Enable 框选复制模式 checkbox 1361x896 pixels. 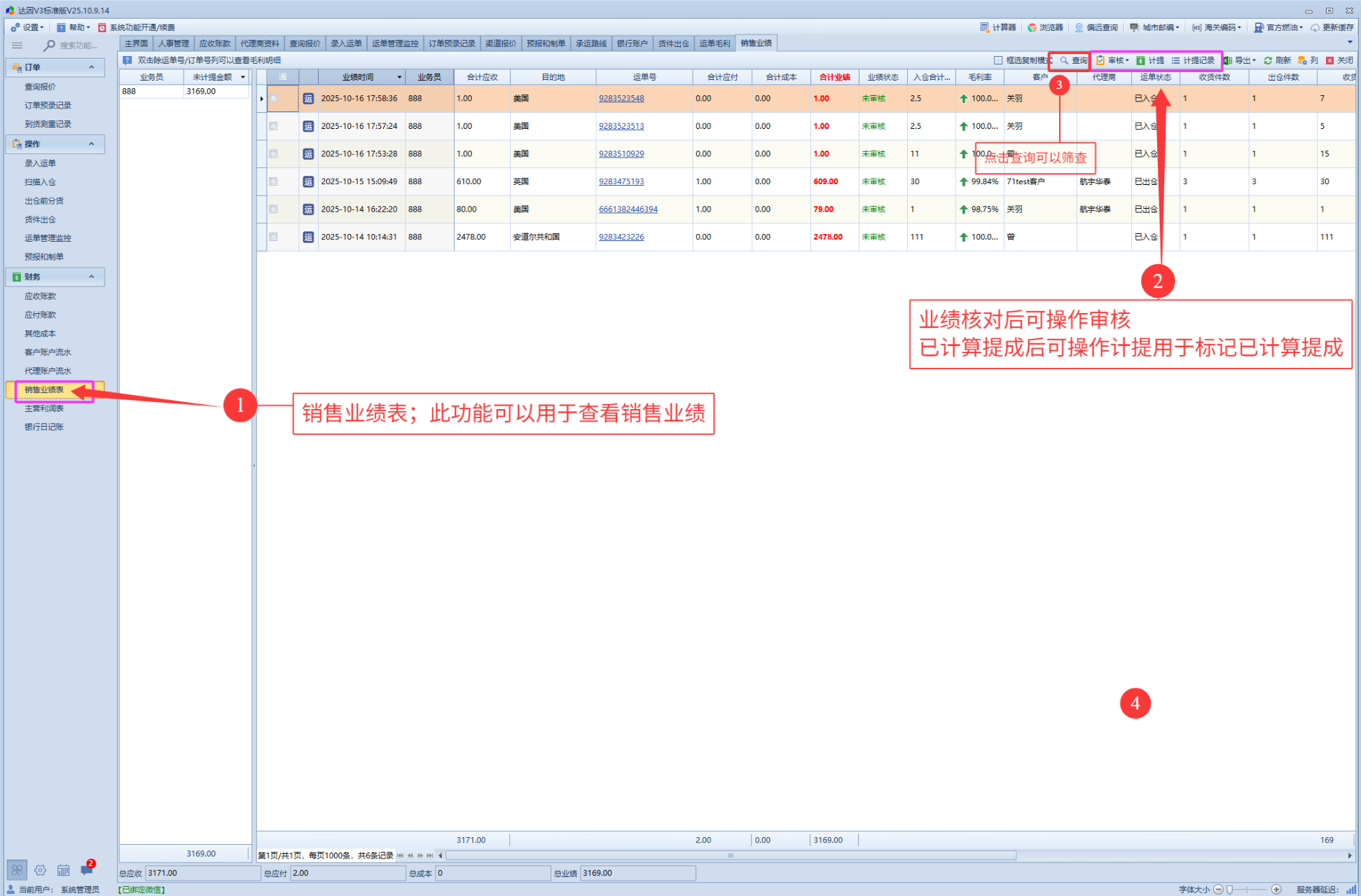998,60
